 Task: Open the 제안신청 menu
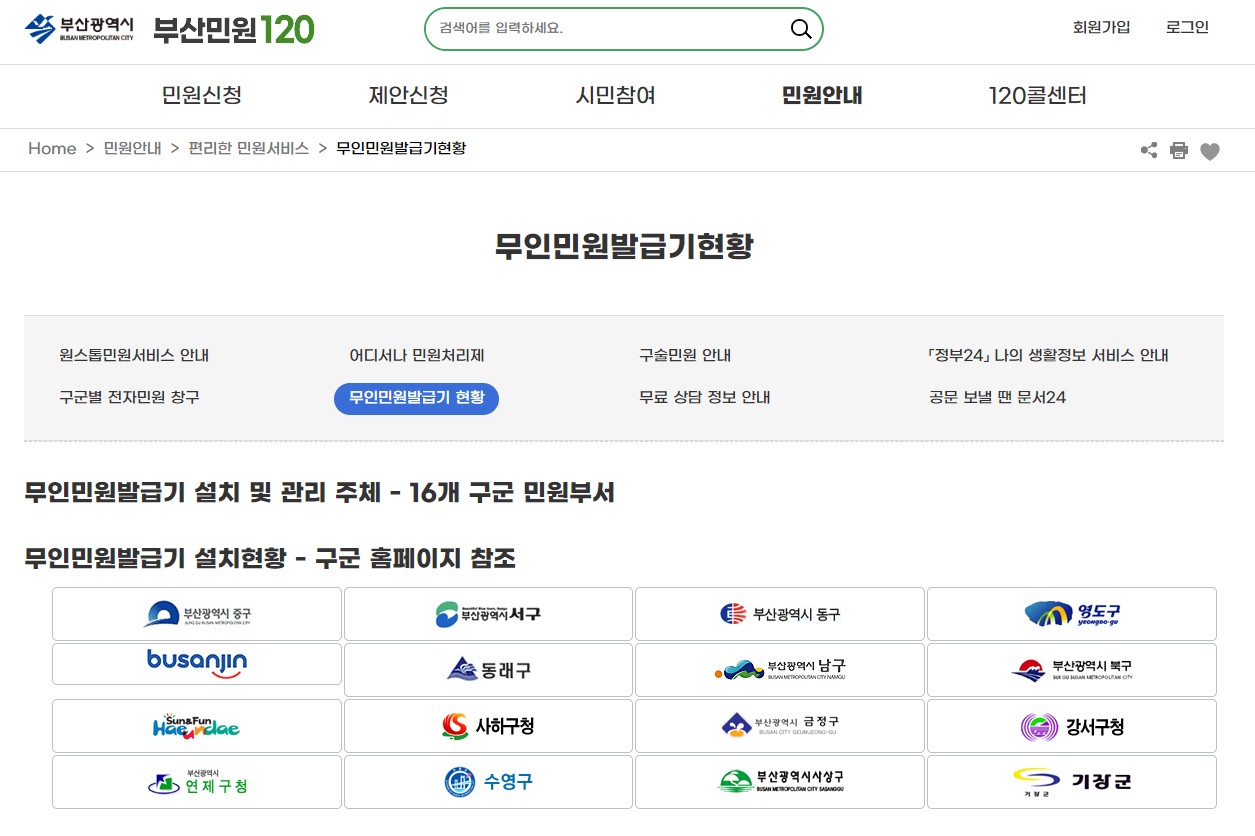click(408, 96)
